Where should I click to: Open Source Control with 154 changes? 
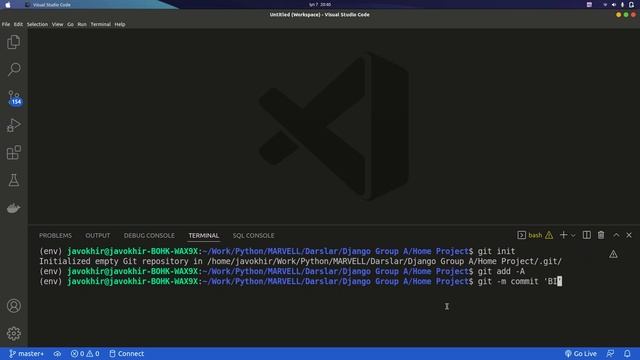[14, 98]
